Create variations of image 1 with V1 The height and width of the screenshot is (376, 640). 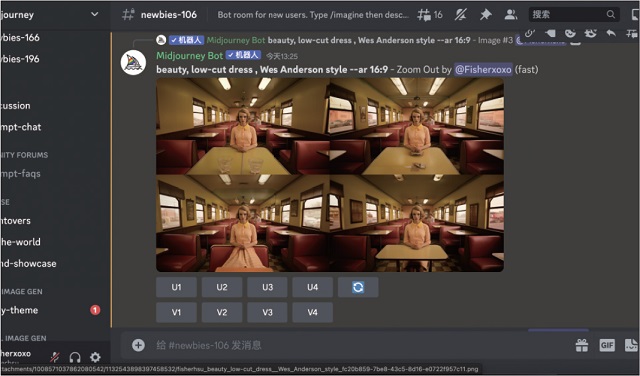pyautogui.click(x=176, y=312)
